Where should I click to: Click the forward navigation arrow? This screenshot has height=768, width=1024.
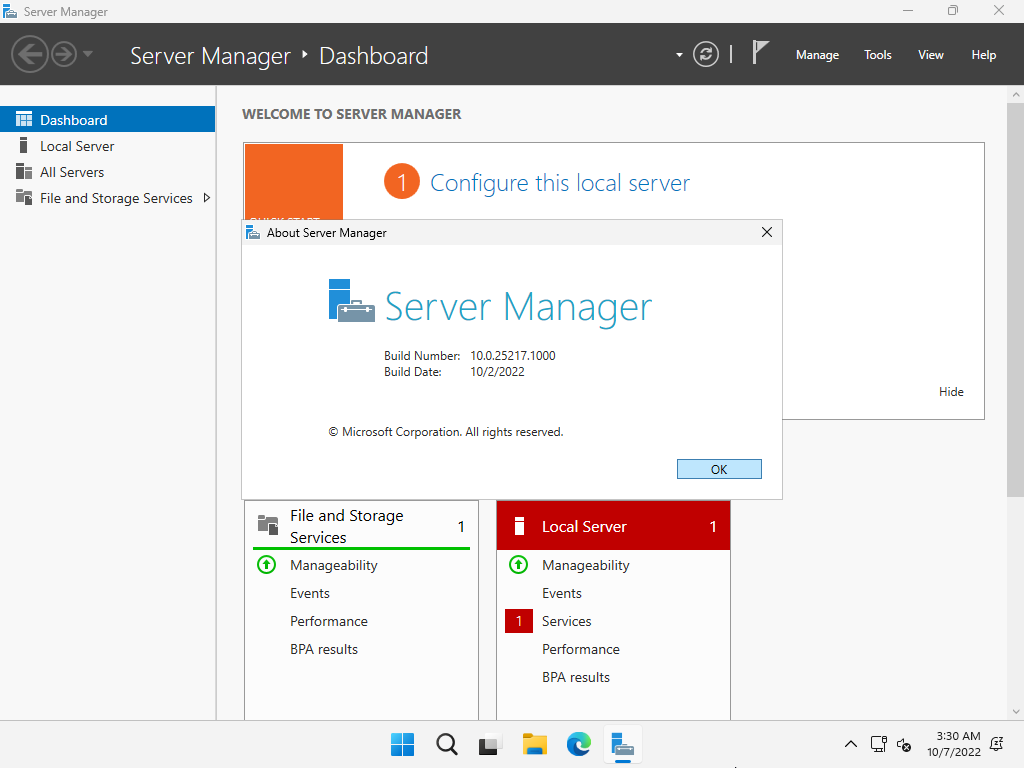(64, 54)
